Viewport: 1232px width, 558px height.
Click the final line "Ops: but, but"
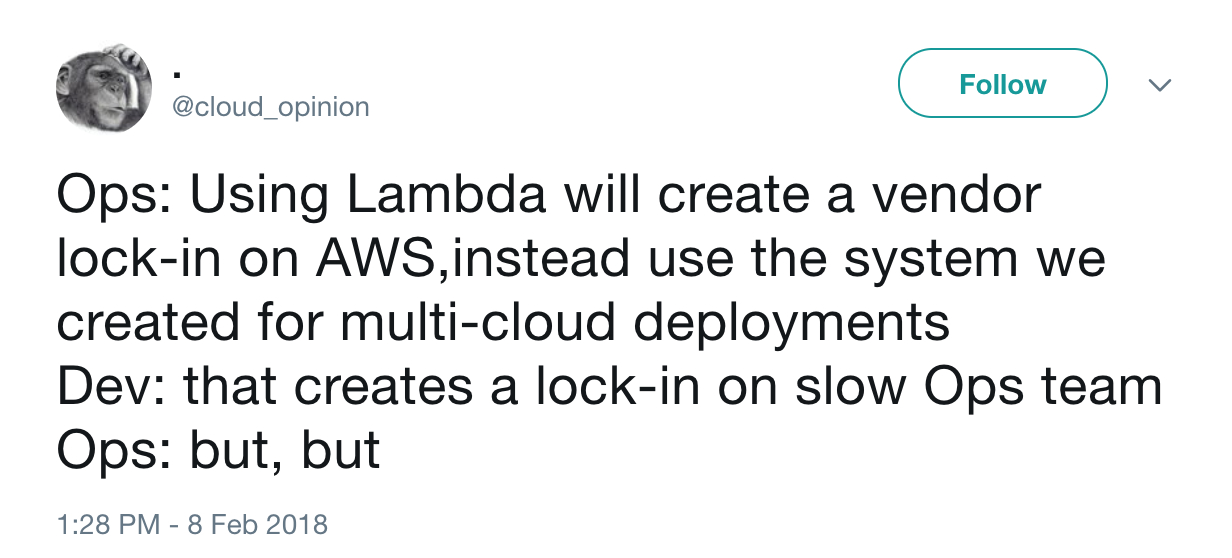click(218, 450)
